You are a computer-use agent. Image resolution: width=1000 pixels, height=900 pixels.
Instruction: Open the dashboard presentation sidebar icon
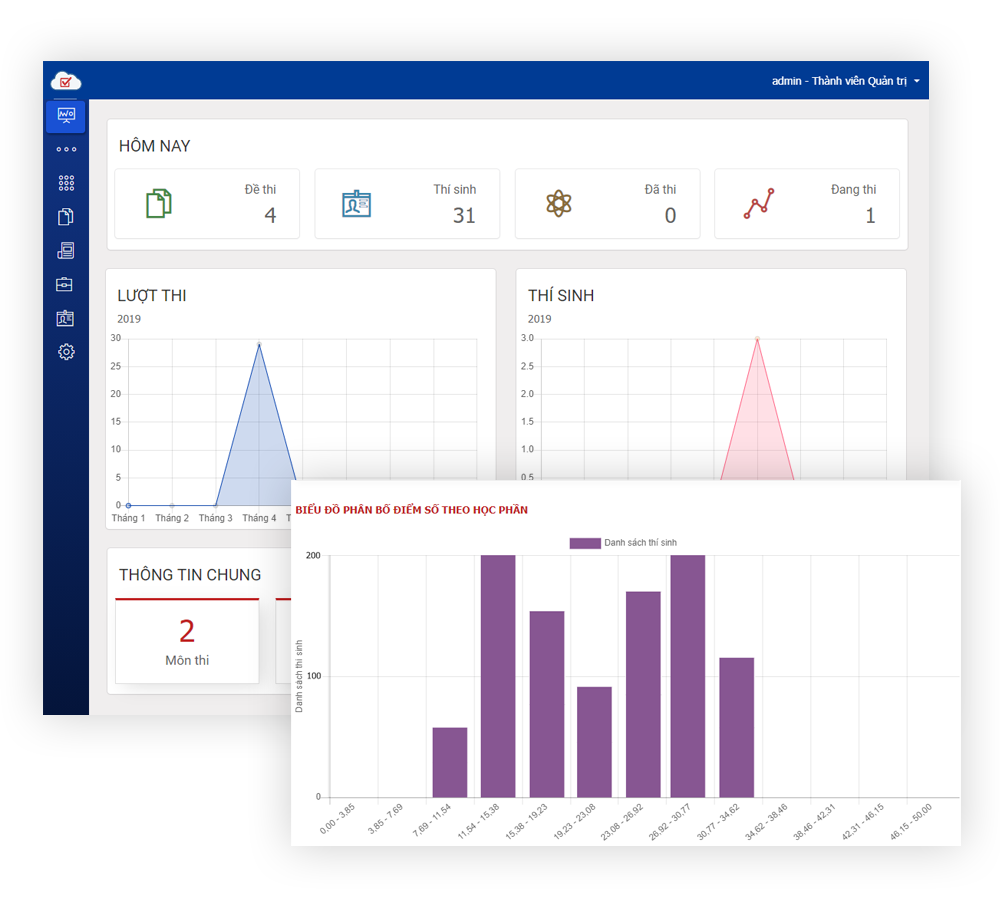66,115
